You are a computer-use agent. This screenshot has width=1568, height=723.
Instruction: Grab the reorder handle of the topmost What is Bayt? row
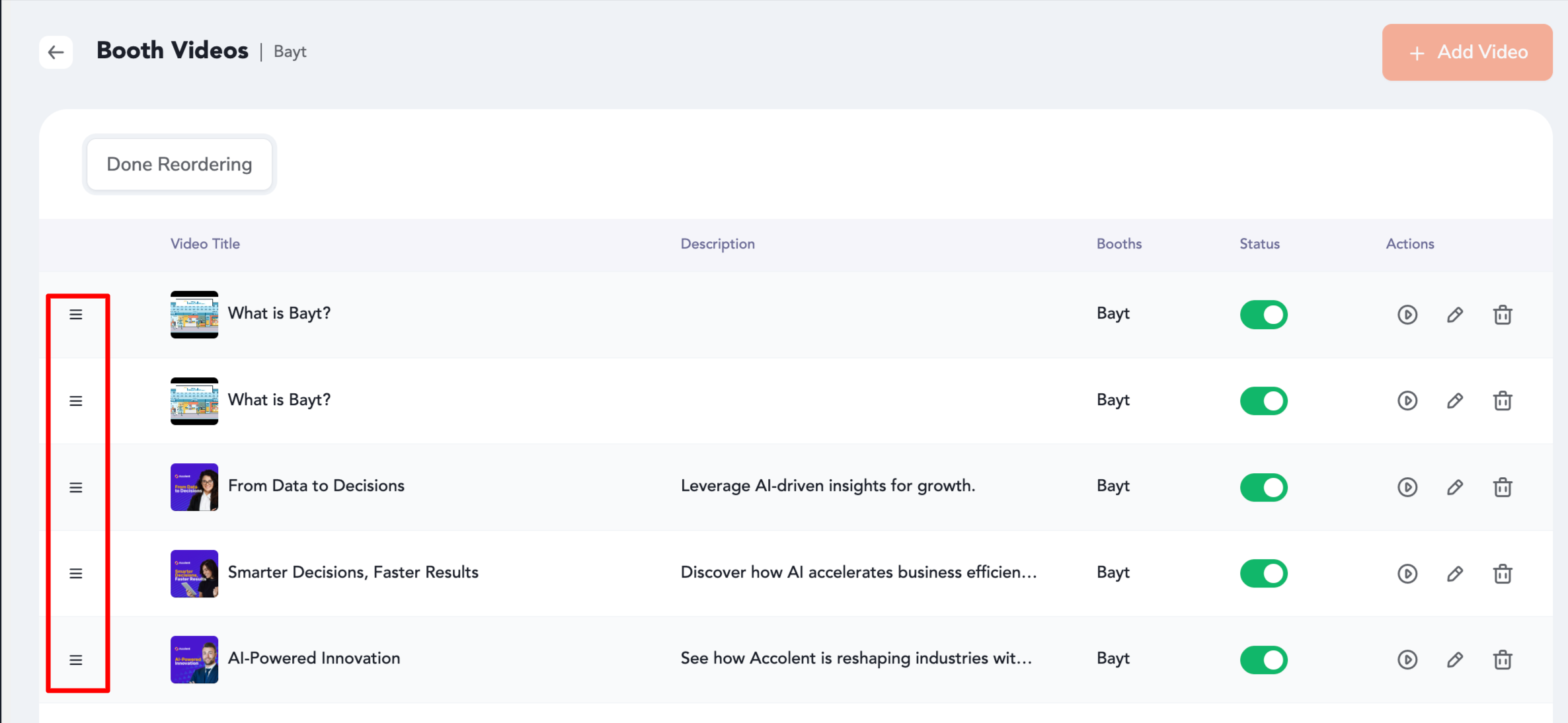[76, 315]
